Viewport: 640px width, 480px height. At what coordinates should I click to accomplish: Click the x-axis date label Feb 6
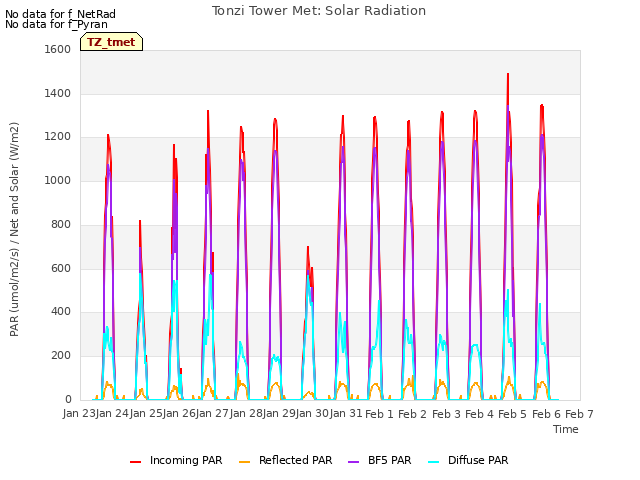tap(546, 414)
